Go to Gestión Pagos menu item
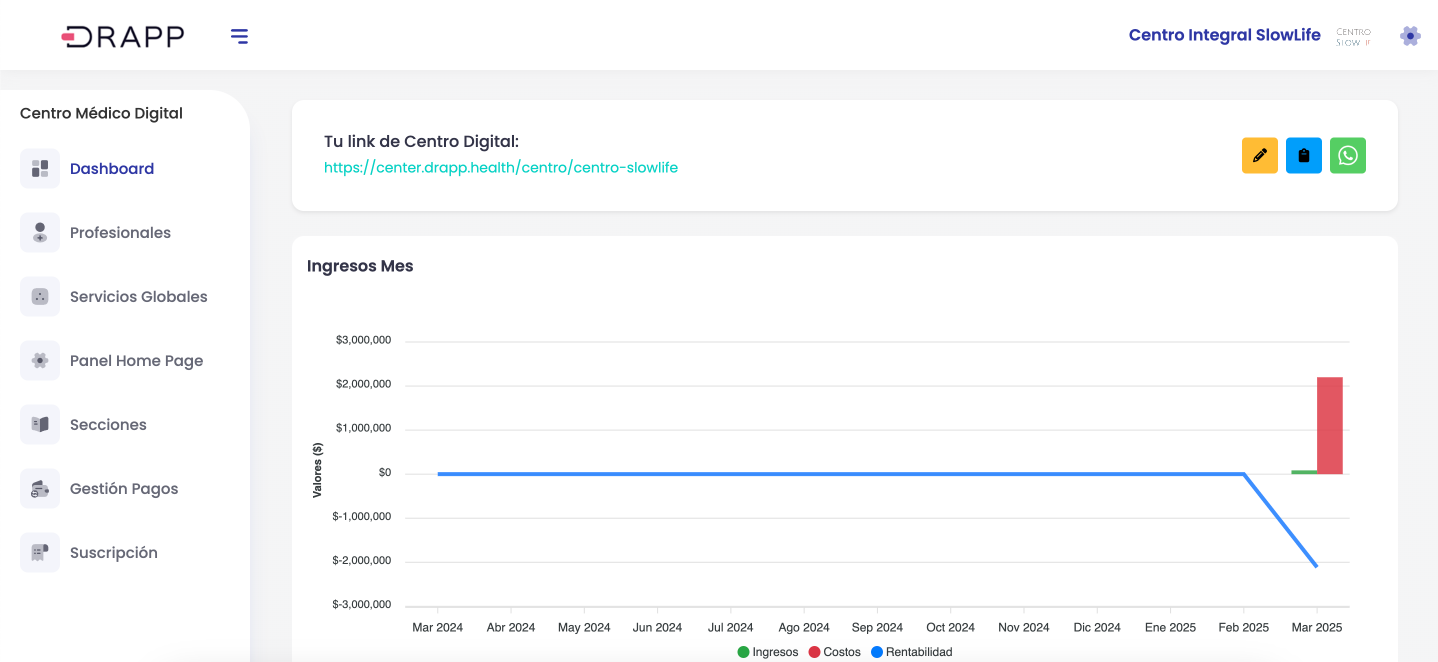Screen dimensions: 1438x662 [x=124, y=489]
